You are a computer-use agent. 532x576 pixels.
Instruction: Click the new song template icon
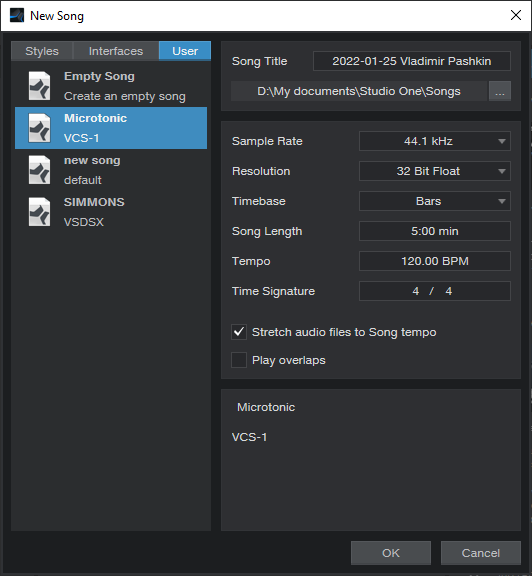40,170
